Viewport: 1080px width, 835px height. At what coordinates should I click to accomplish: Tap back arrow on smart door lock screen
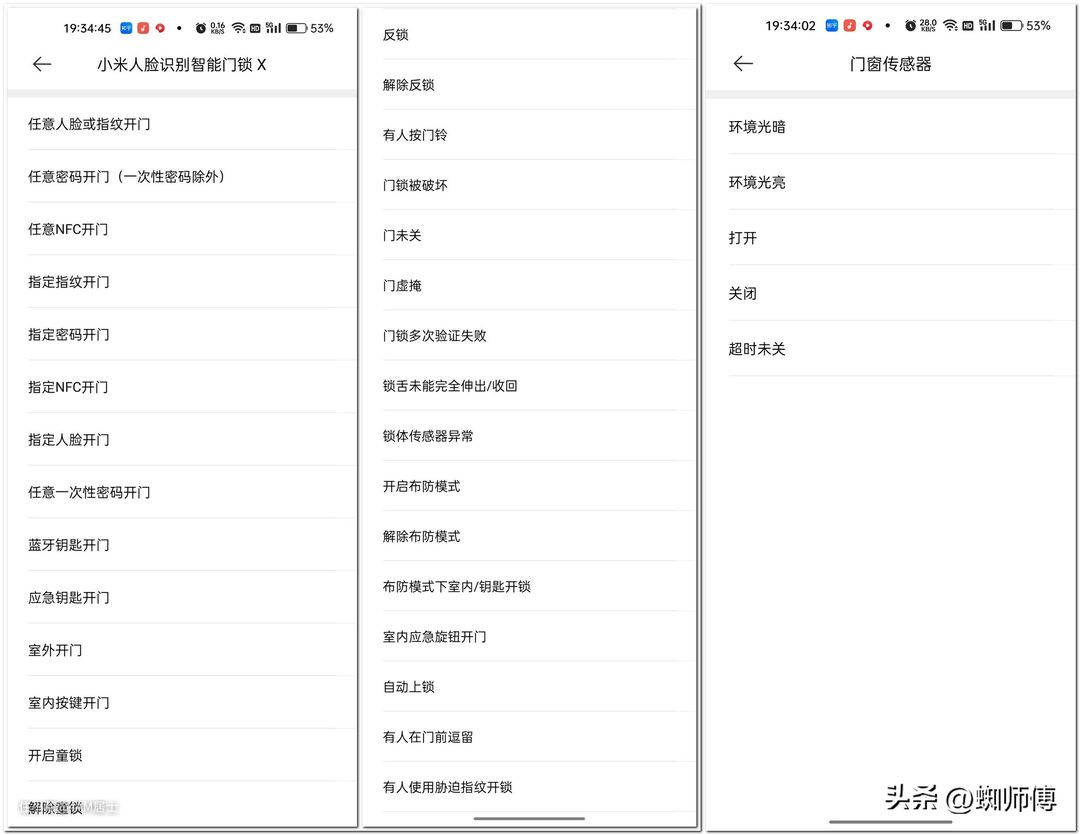point(42,65)
